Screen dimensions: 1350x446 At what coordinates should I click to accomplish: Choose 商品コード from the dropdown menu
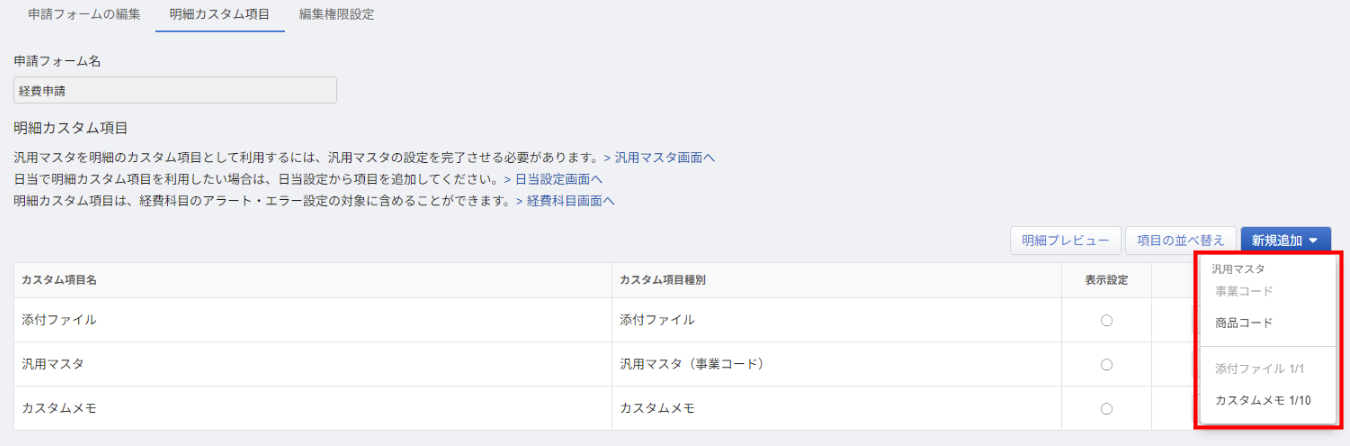pos(1244,323)
